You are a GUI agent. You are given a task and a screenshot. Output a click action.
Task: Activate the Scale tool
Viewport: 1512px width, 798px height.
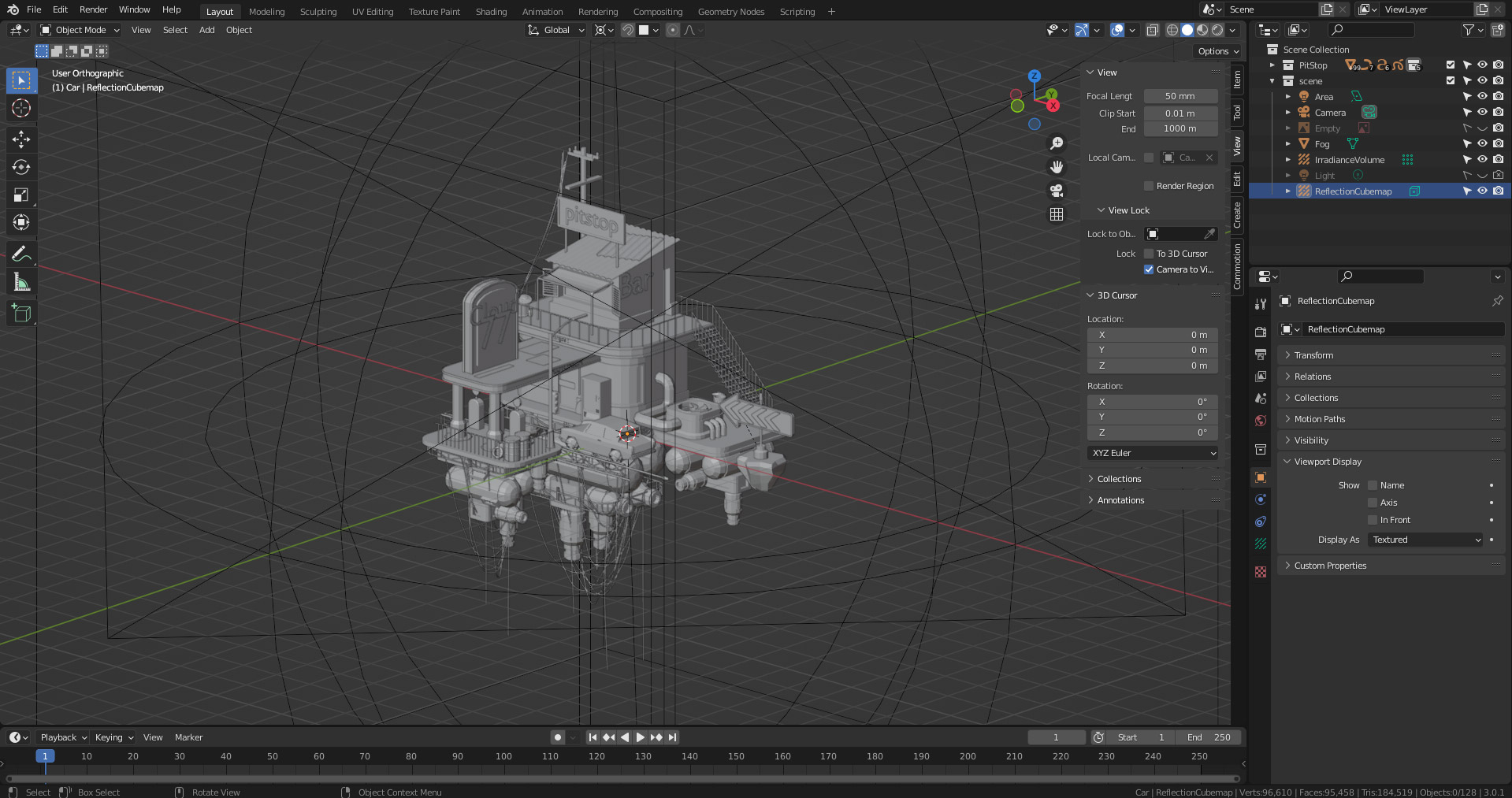point(21,195)
